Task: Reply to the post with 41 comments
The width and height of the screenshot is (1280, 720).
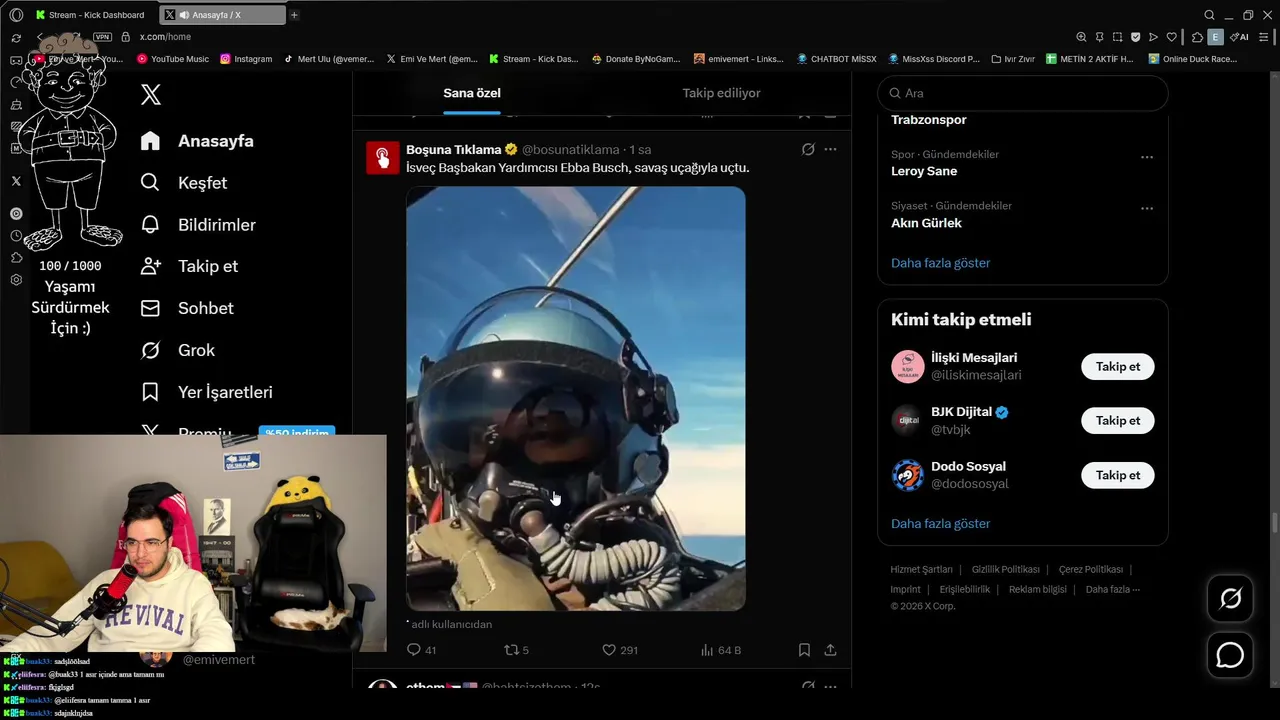Action: pyautogui.click(x=421, y=650)
